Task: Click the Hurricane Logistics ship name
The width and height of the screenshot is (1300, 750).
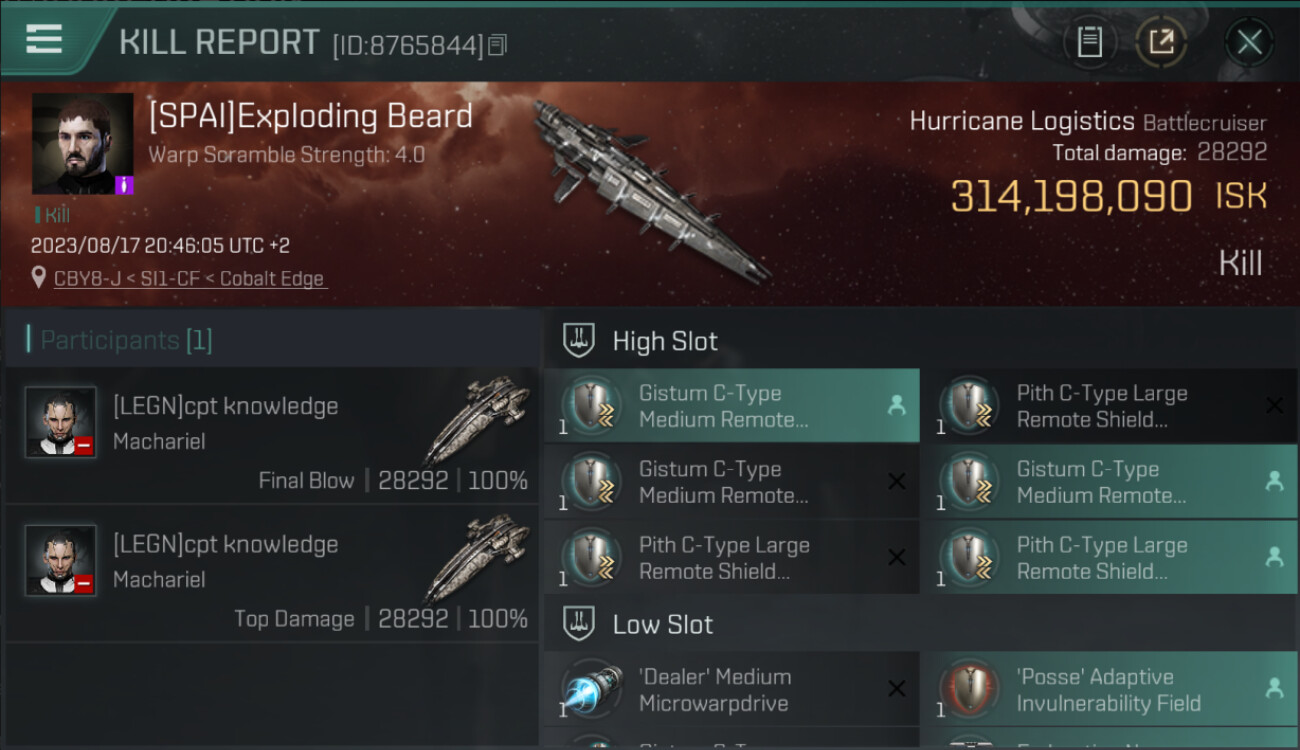Action: coord(1022,122)
